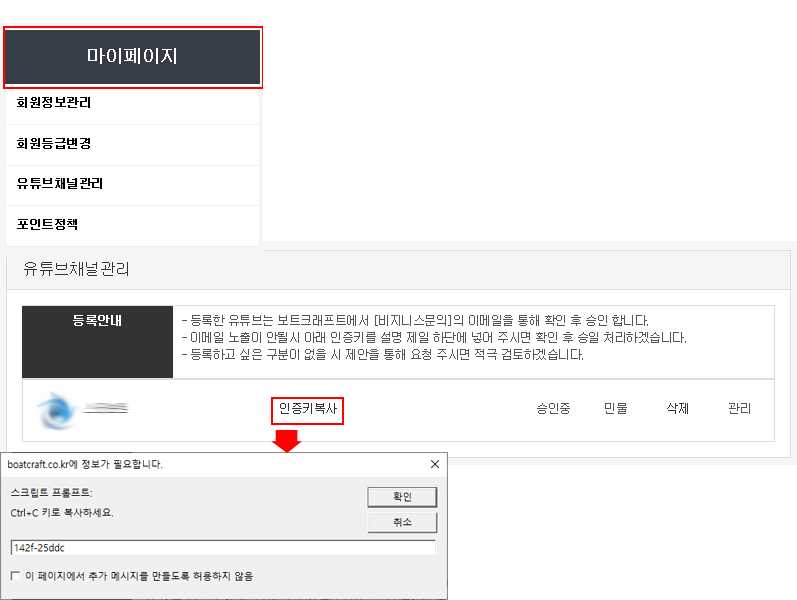Click the 승인중 status text
The height and width of the screenshot is (600, 797).
pyautogui.click(x=553, y=409)
